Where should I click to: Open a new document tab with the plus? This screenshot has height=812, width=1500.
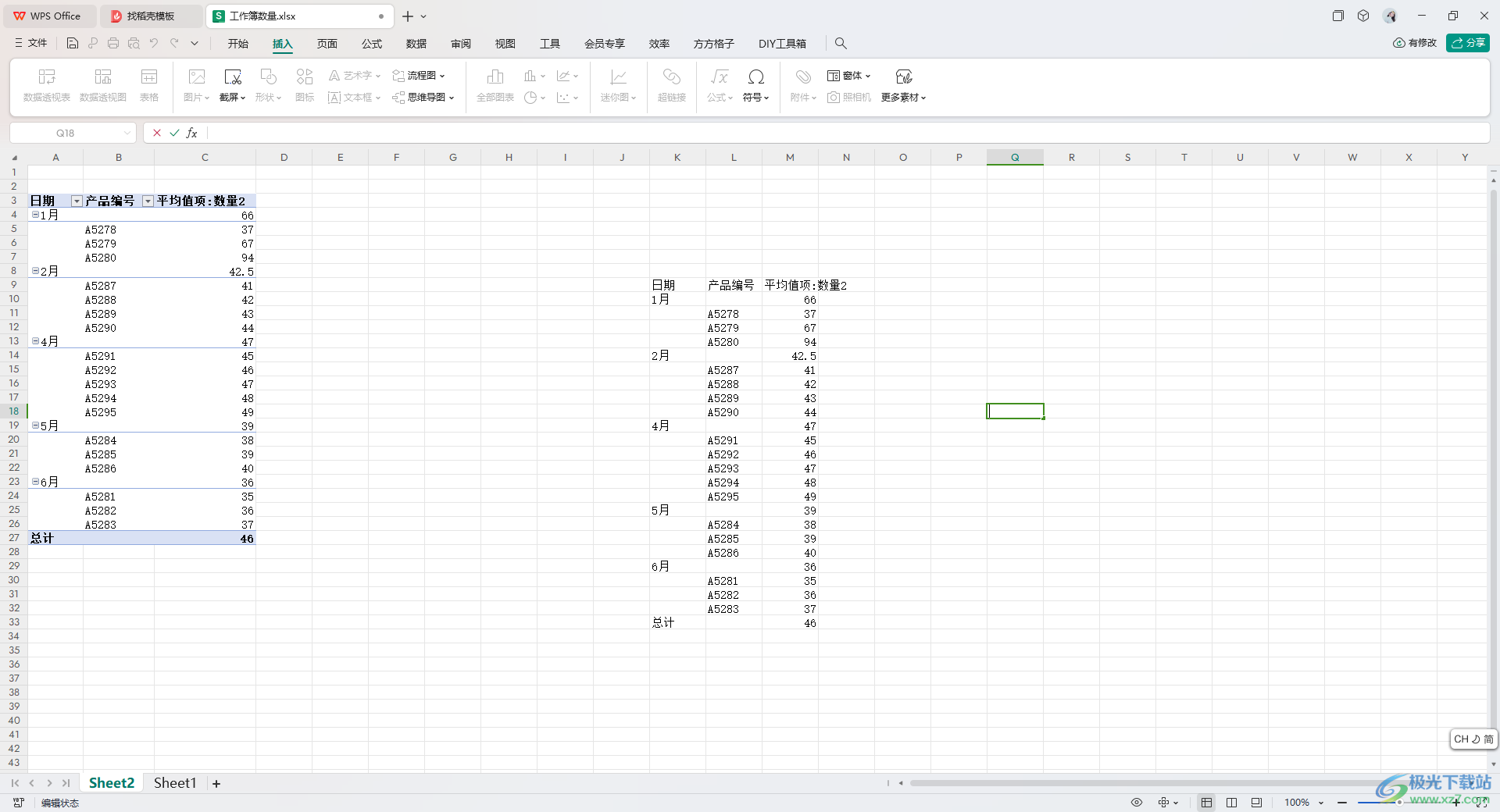[x=408, y=16]
